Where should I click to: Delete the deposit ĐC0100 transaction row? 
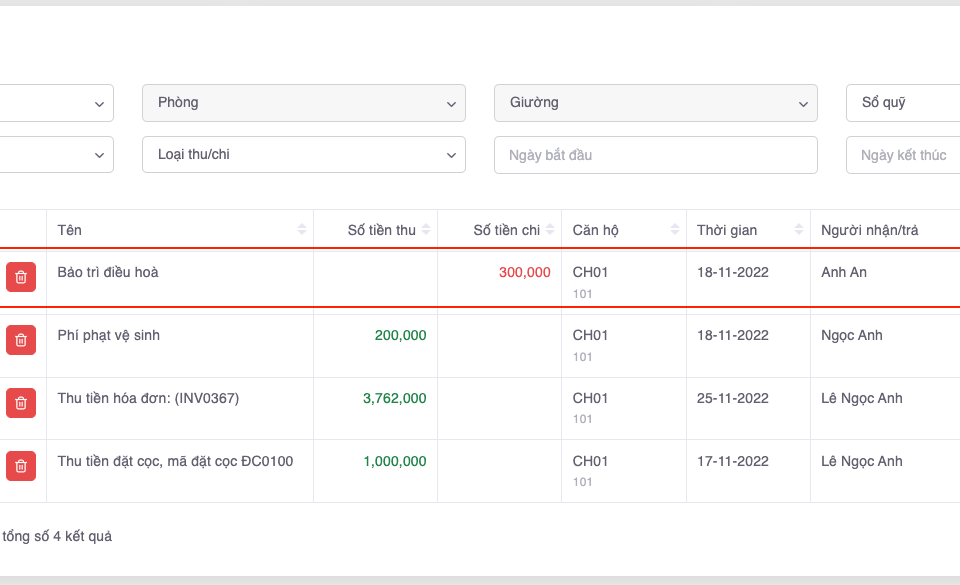pos(21,466)
